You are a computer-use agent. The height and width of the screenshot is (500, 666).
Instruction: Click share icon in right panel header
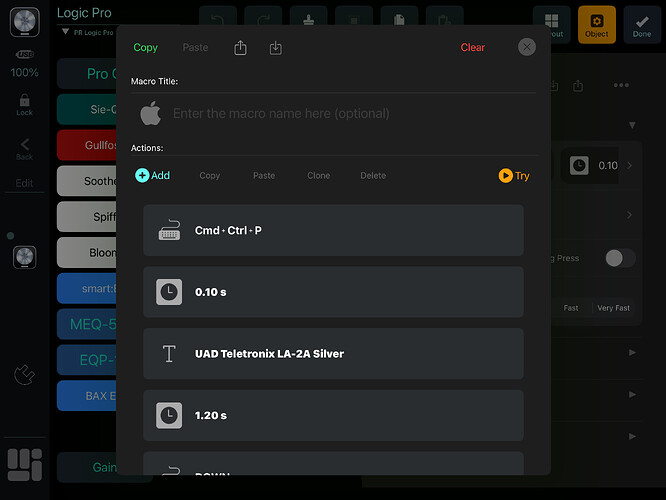pyautogui.click(x=578, y=85)
